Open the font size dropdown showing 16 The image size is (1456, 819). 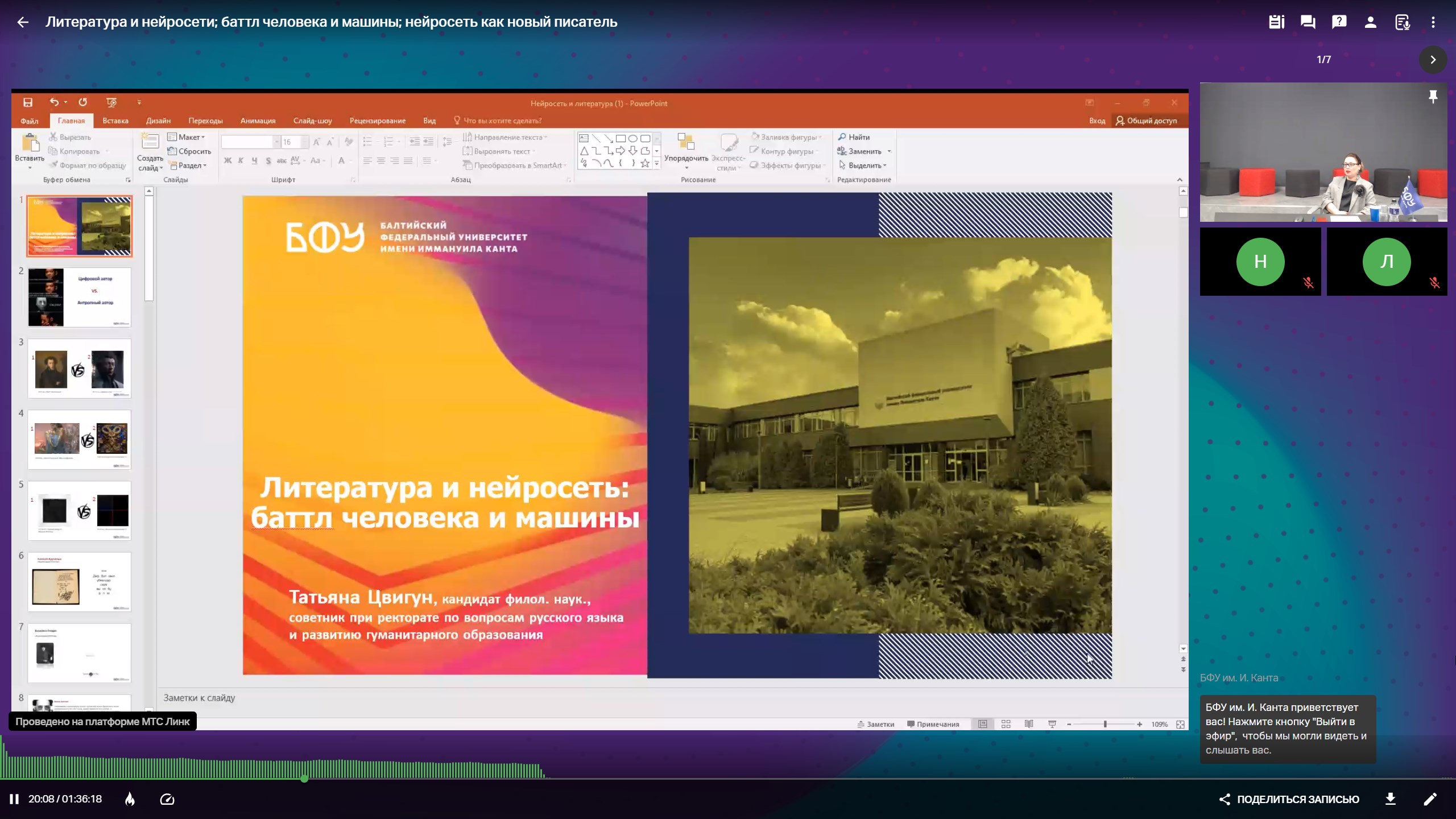point(305,142)
